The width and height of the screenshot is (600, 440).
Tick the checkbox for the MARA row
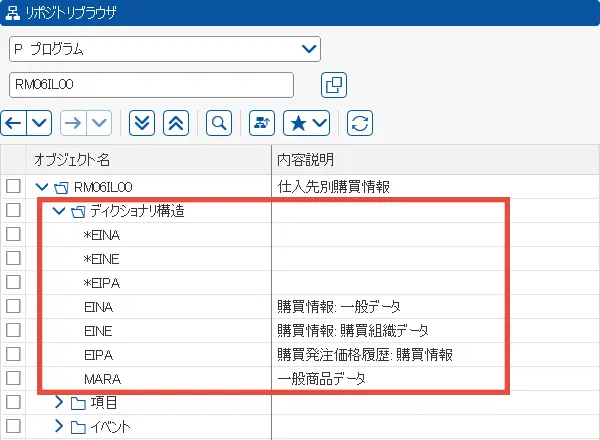[13, 378]
